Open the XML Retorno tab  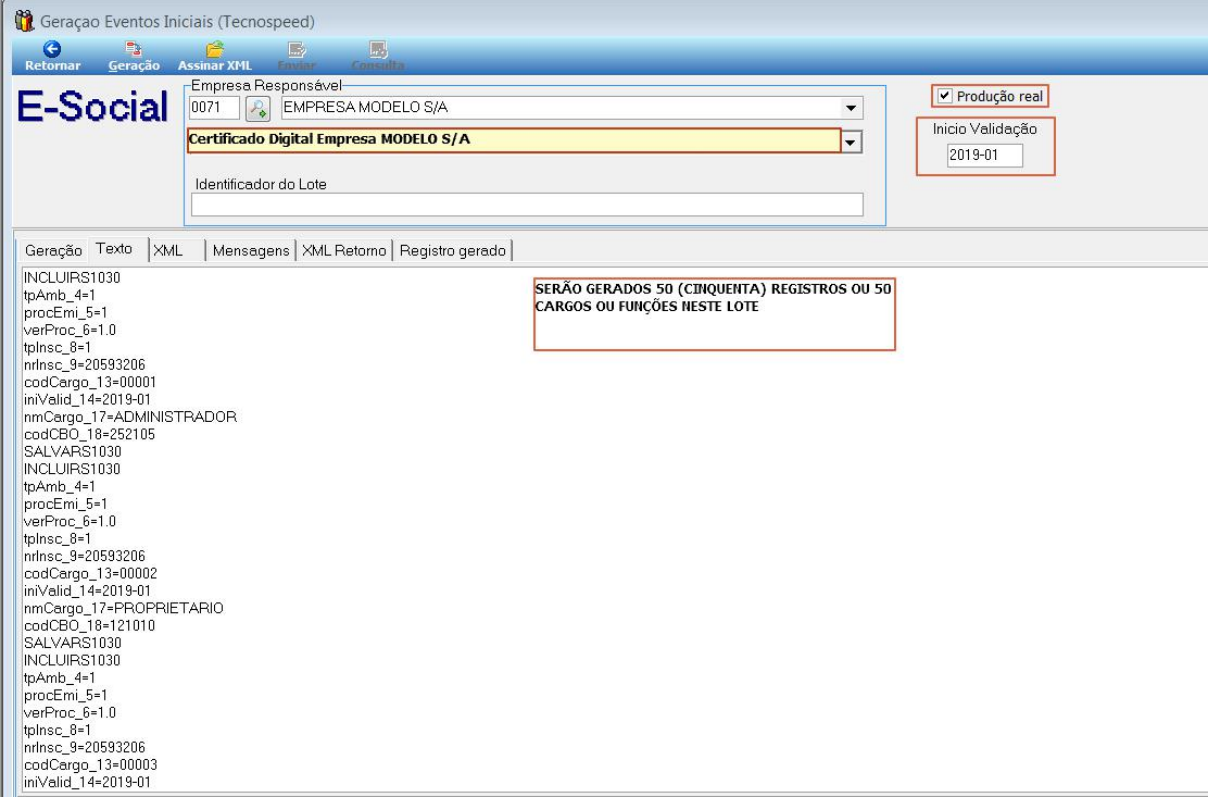click(344, 250)
